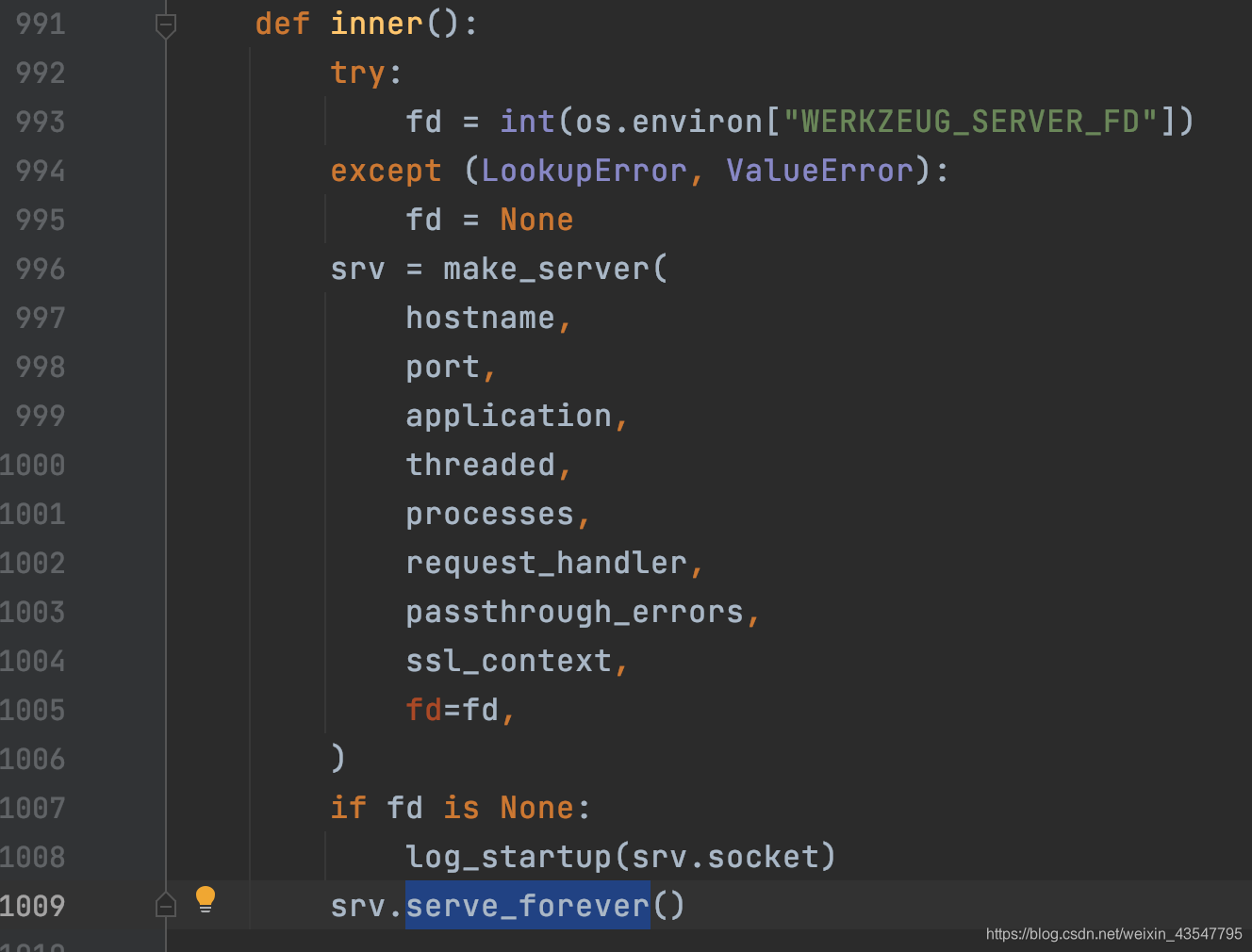Click the 'int' builtin call
1252x952 pixels.
527,122
